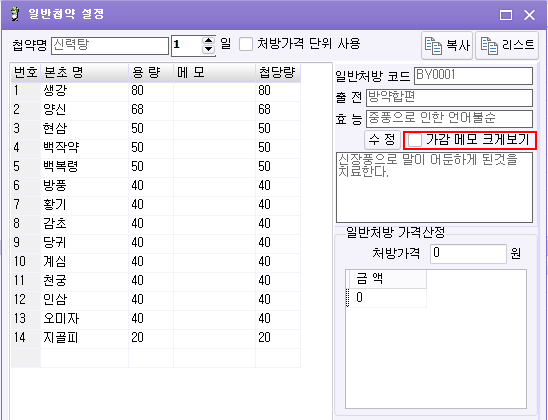Image resolution: width=548 pixels, height=420 pixels.
Task: Click the 첩당량 column header
Action: click(278, 73)
